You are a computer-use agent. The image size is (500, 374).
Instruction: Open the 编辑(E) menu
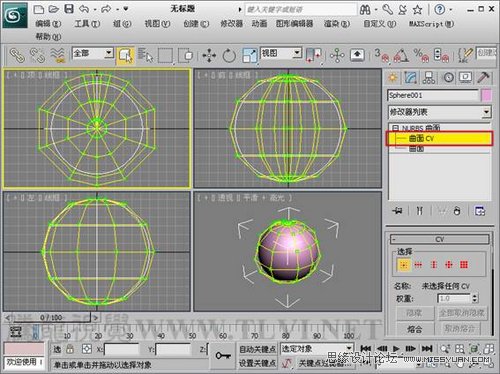click(48, 24)
